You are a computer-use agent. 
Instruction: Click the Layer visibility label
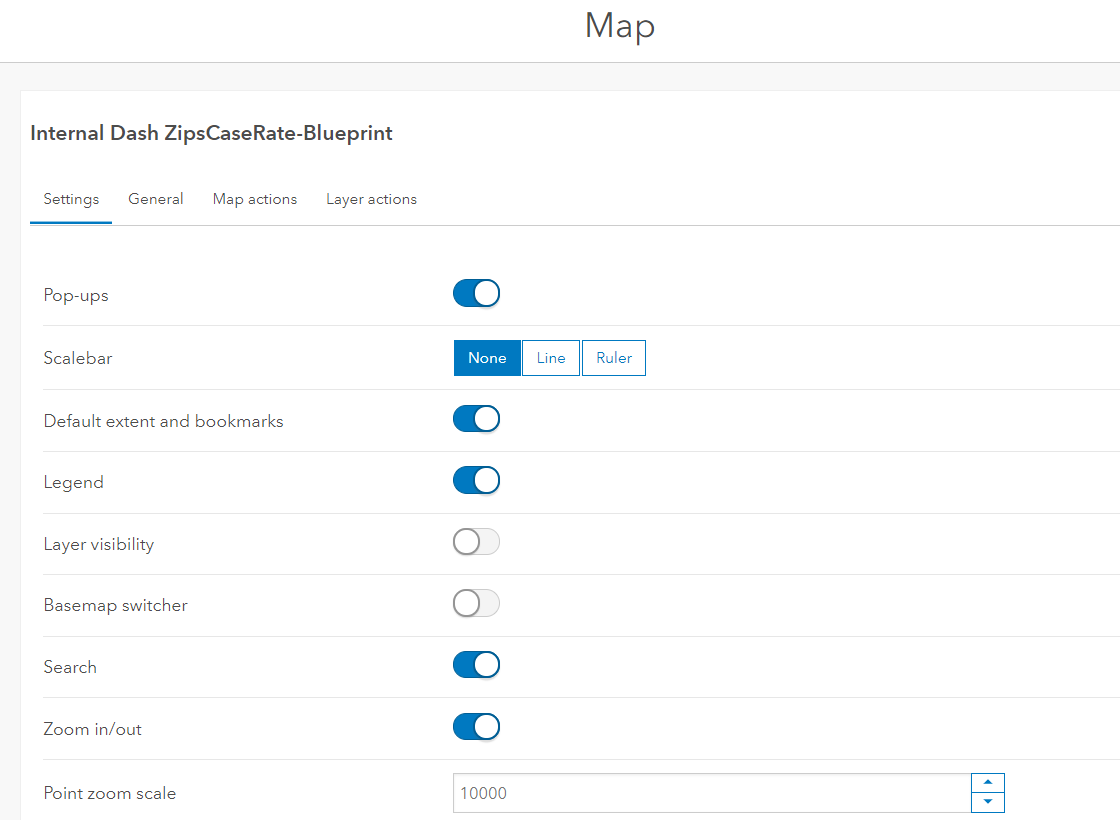99,544
